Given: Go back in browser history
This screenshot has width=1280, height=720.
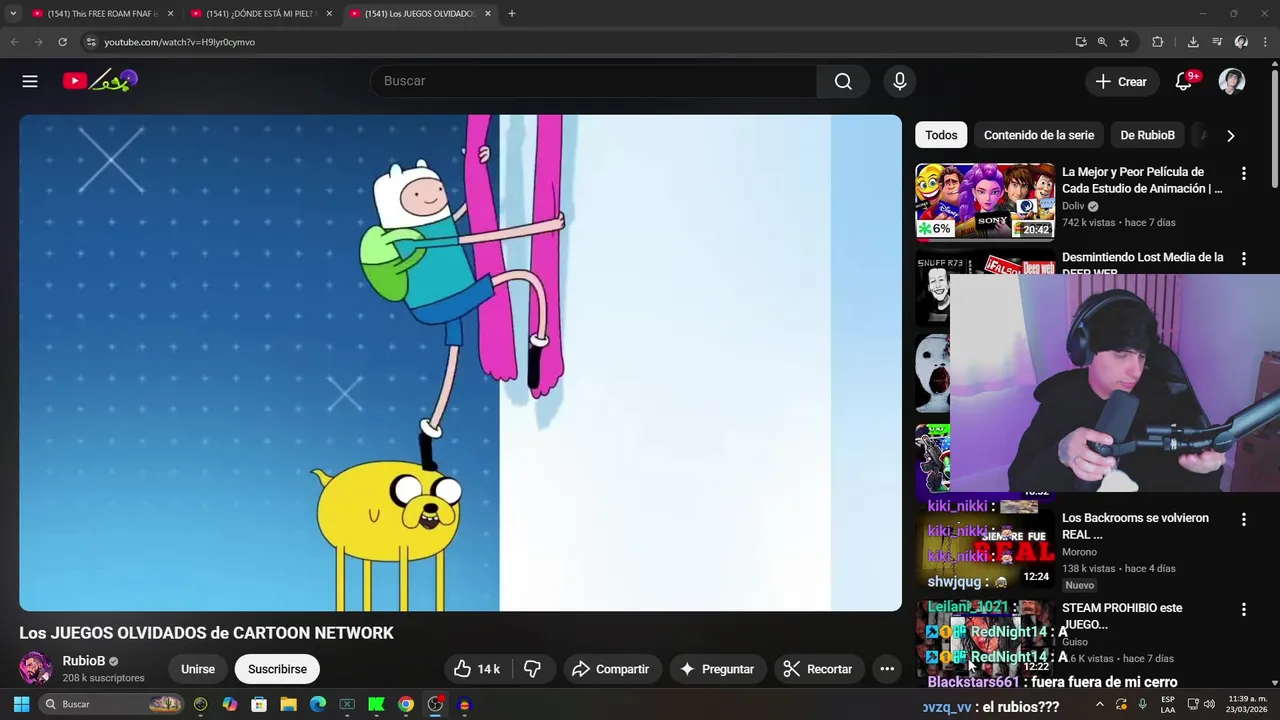Looking at the screenshot, I should (x=14, y=42).
